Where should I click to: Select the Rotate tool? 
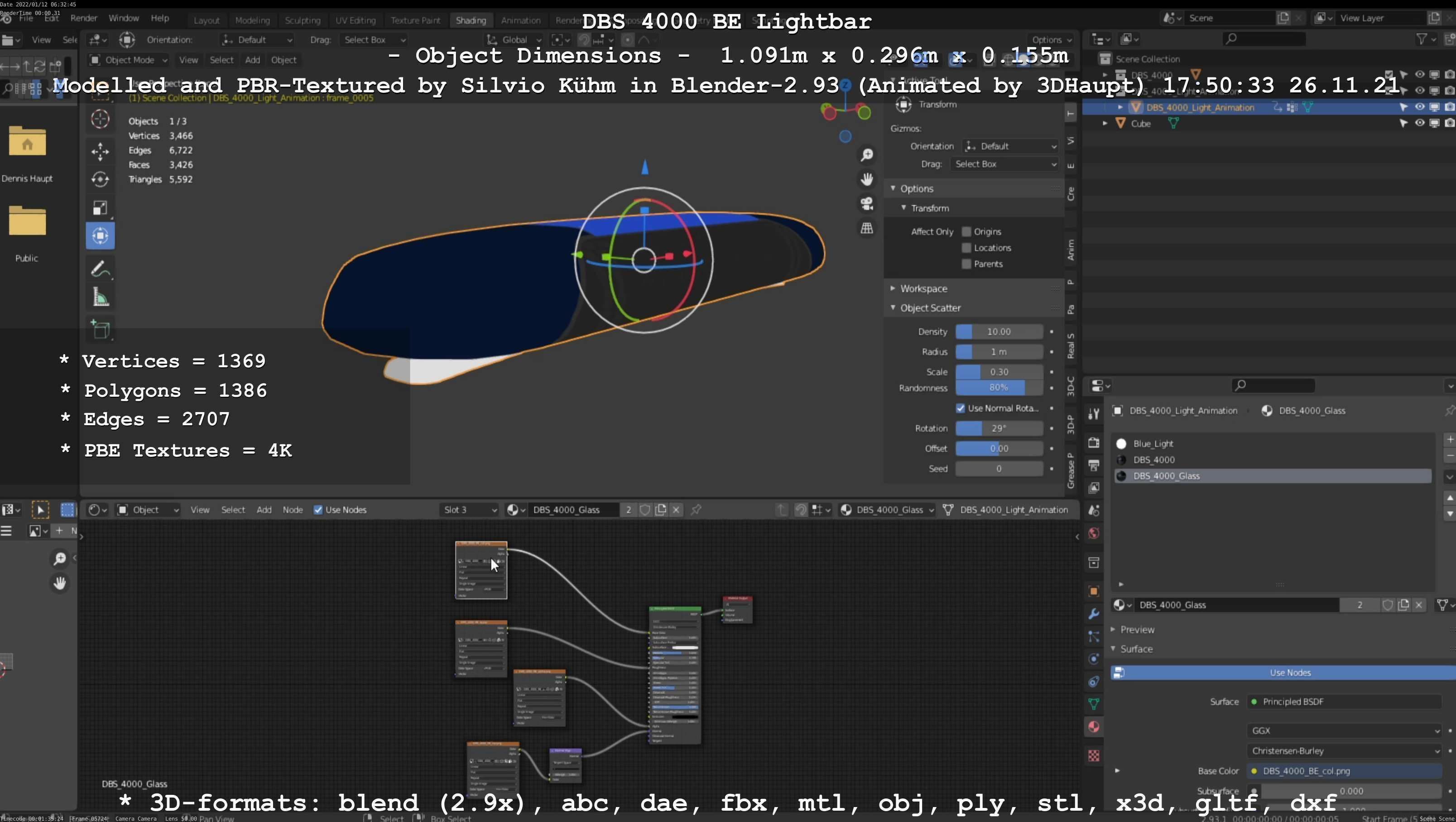coord(100,180)
